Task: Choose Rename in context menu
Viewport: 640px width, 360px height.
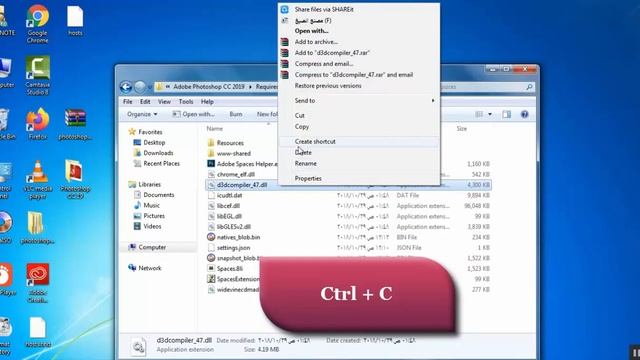Action: coord(306,164)
